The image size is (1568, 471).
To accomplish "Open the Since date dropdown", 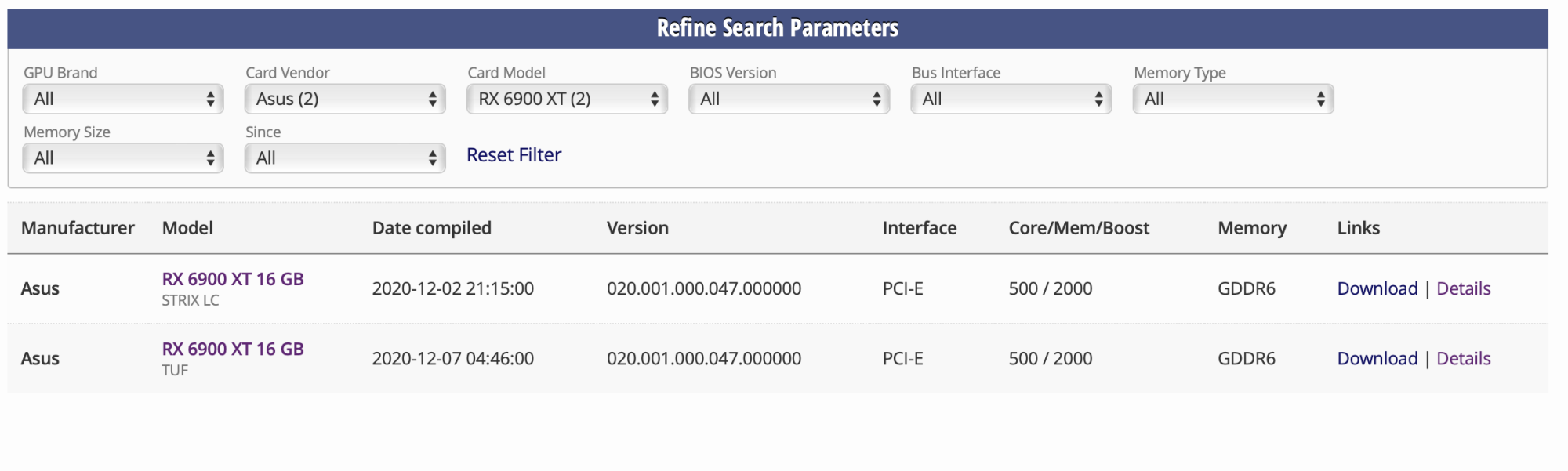I will pos(345,158).
